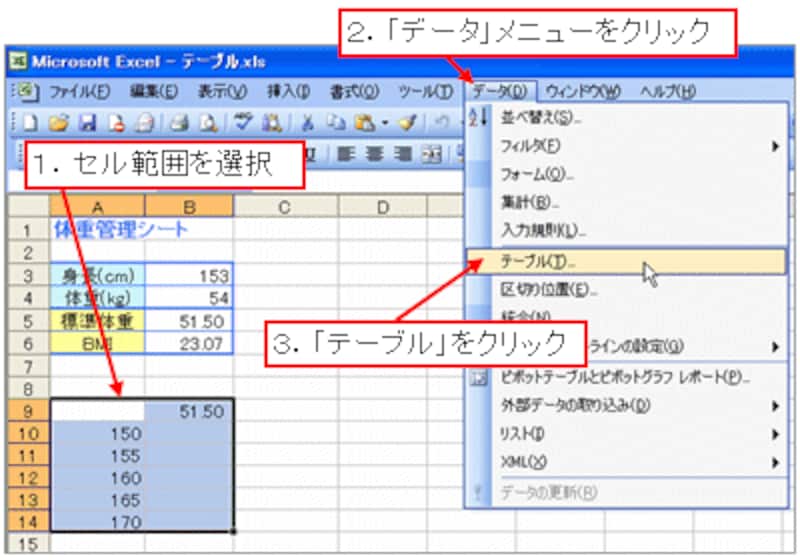Open the 書式(O) menu
The image size is (800, 560).
[354, 92]
